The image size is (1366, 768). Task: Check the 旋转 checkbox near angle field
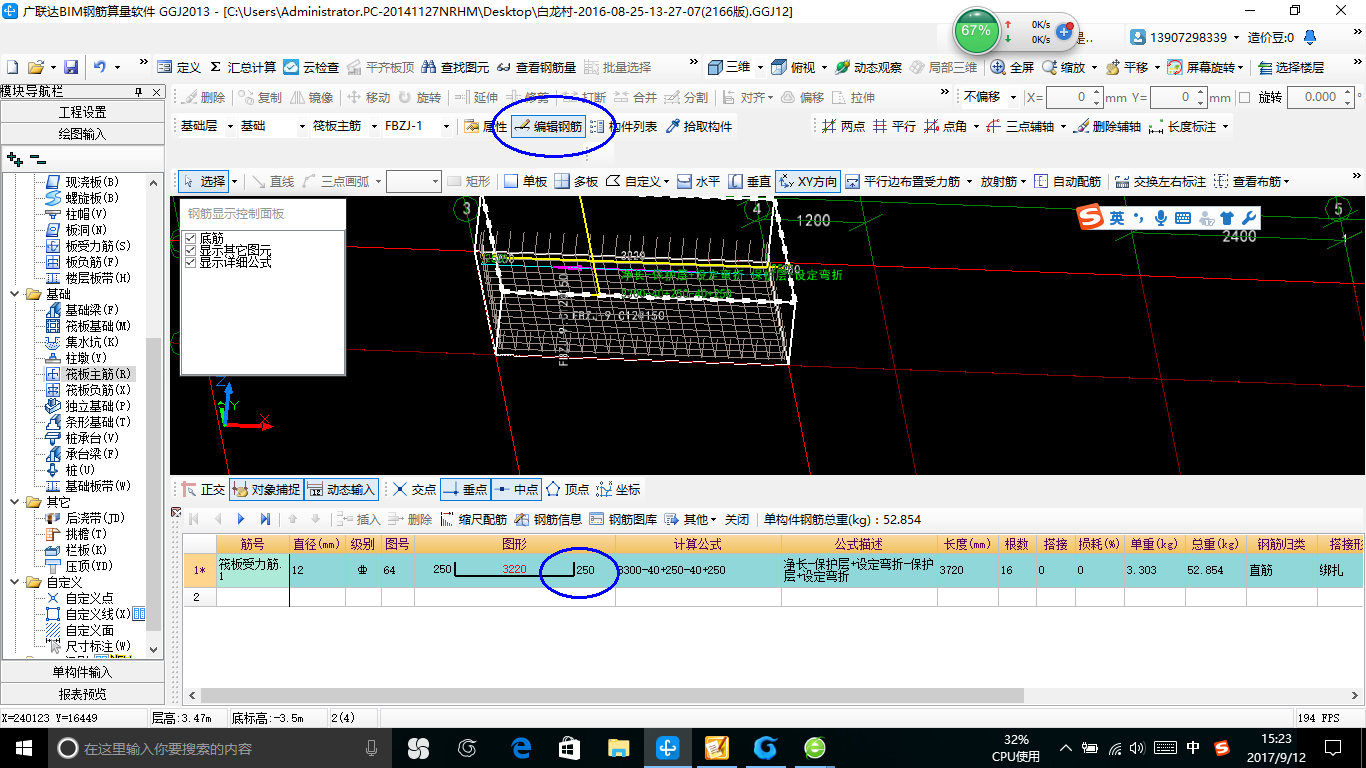pyautogui.click(x=1244, y=97)
